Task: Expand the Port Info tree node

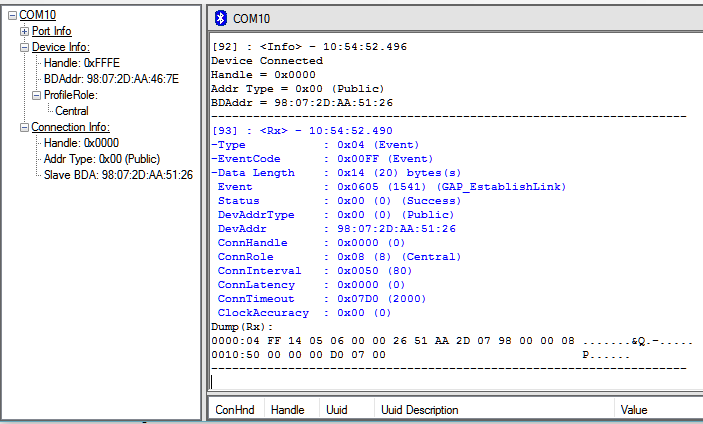Action: pos(24,31)
